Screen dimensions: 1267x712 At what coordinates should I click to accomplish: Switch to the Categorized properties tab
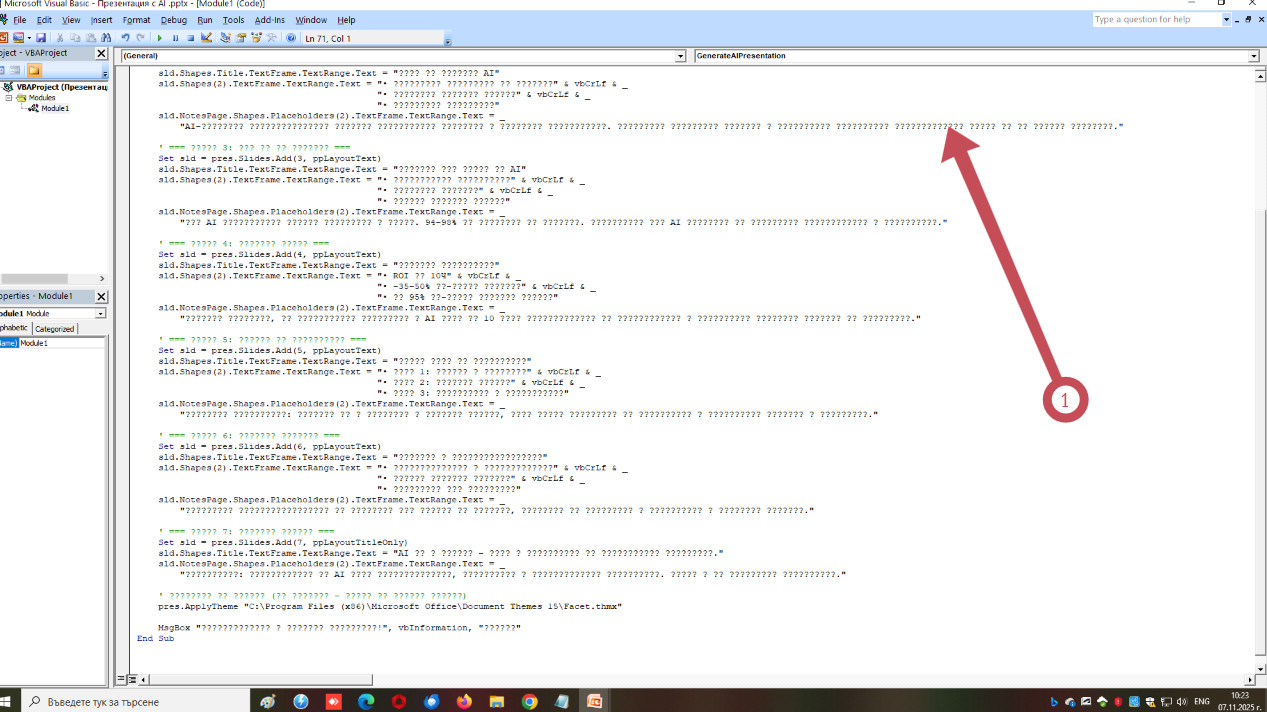(x=54, y=328)
